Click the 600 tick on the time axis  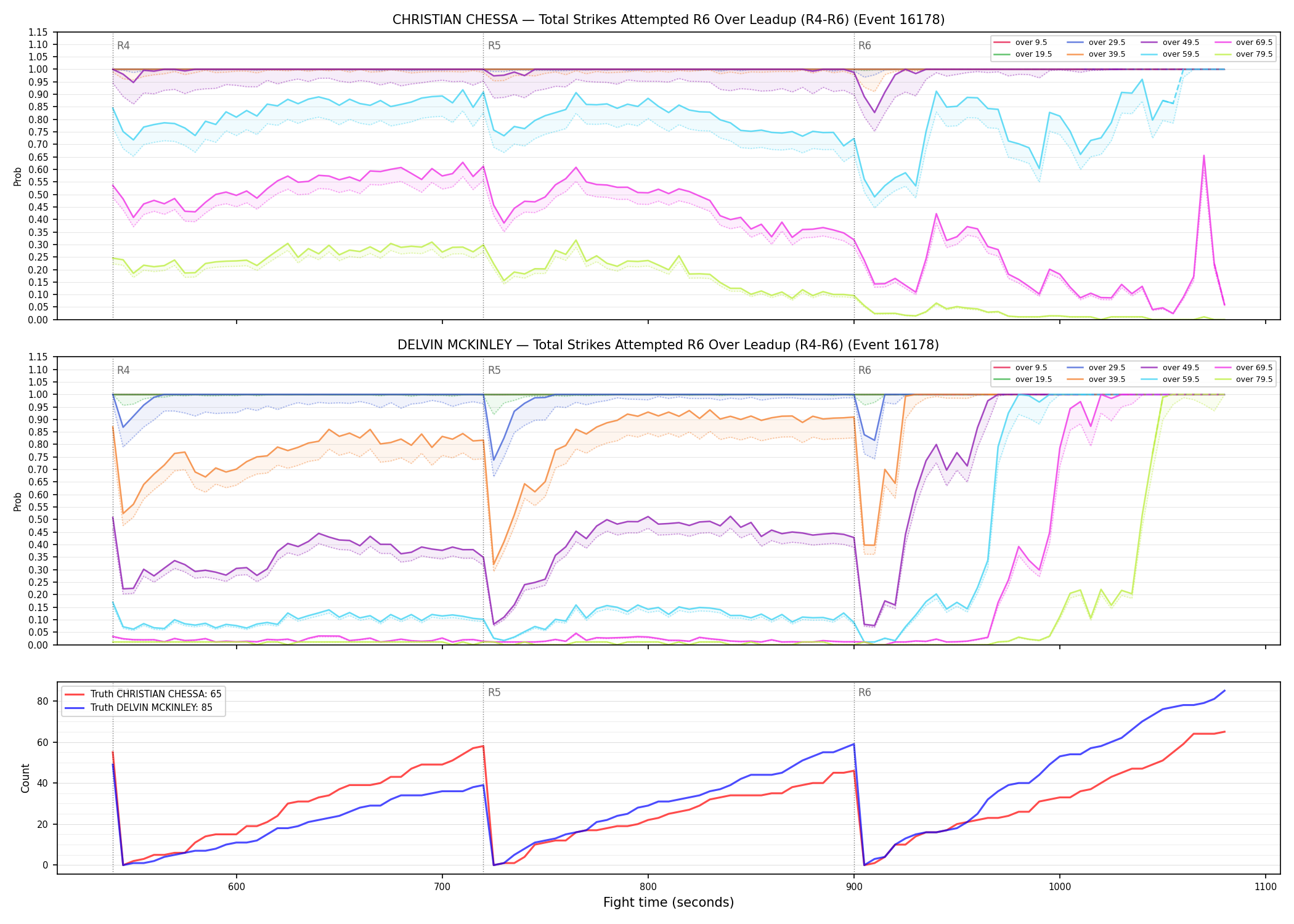(x=237, y=887)
